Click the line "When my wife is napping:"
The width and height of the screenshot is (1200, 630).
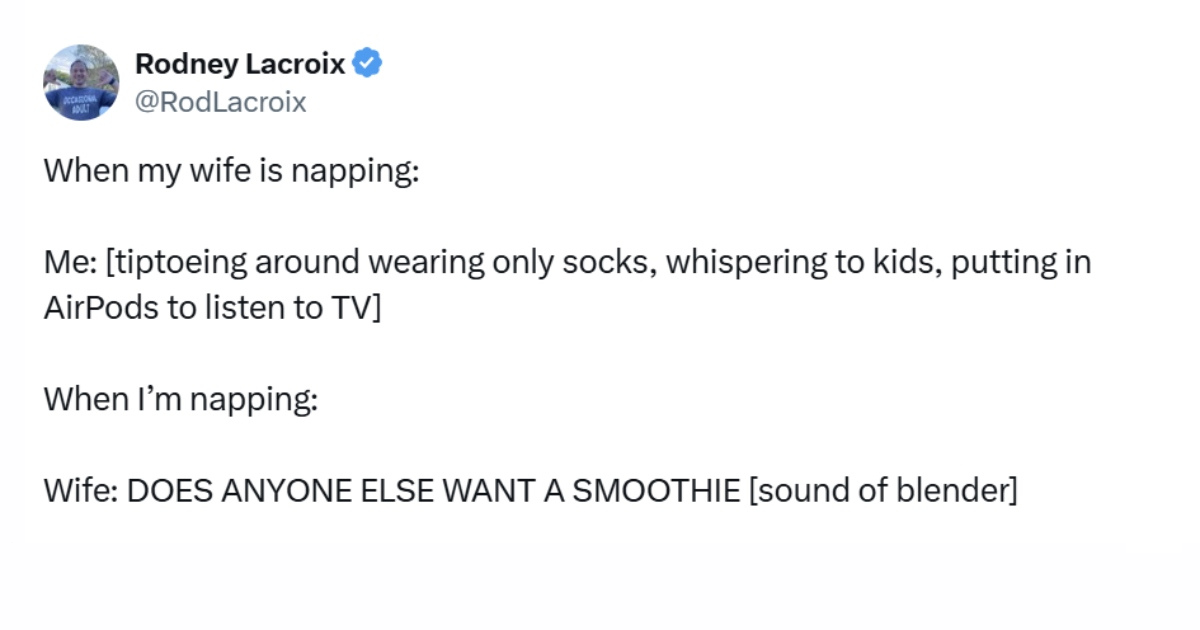click(x=230, y=171)
